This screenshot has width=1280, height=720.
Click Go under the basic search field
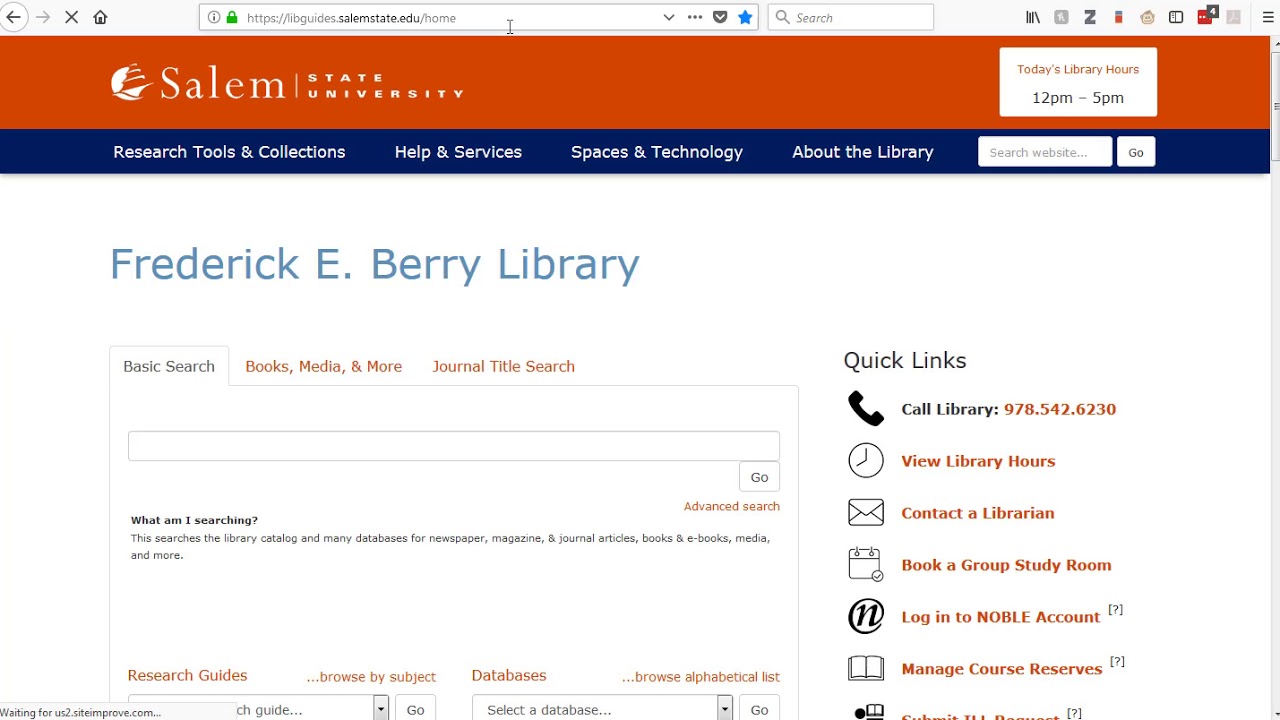tap(759, 477)
